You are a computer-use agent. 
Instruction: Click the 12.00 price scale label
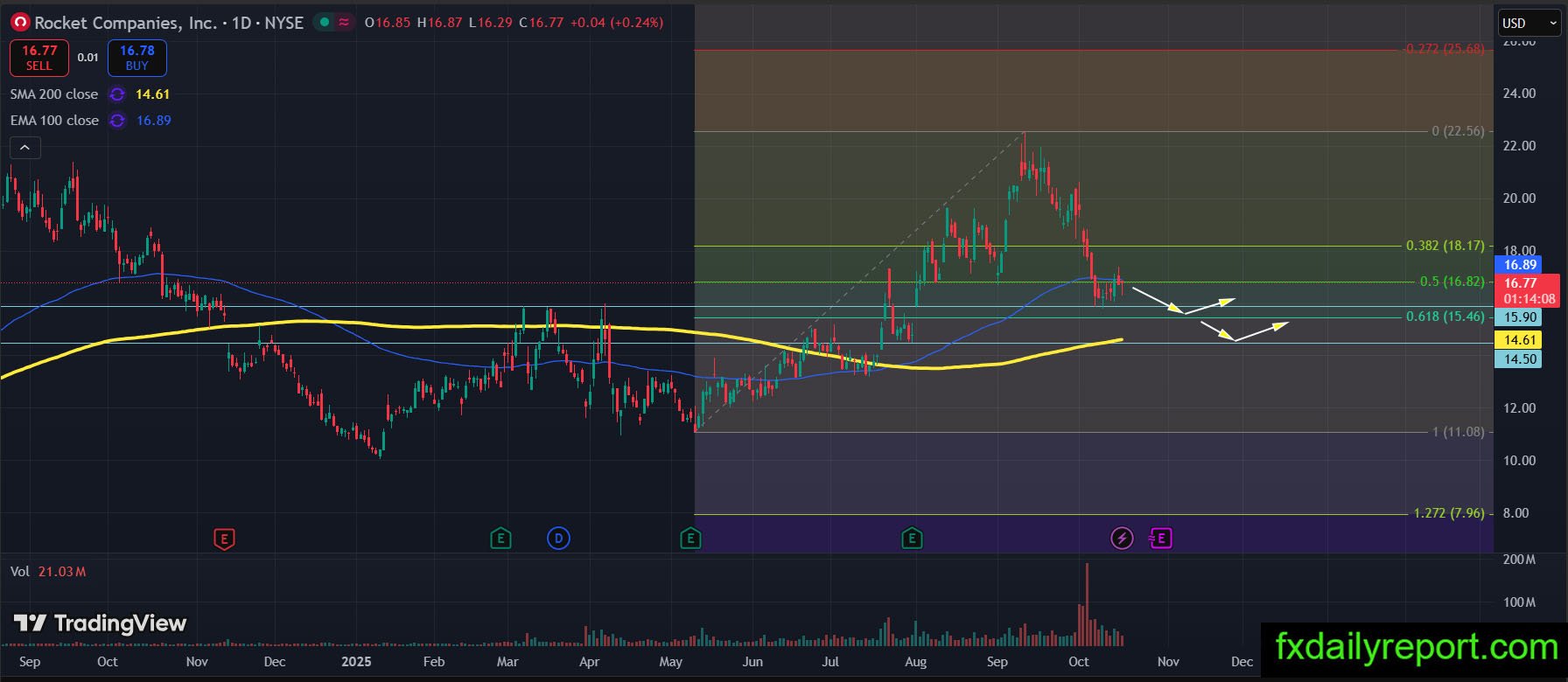pyautogui.click(x=1519, y=408)
